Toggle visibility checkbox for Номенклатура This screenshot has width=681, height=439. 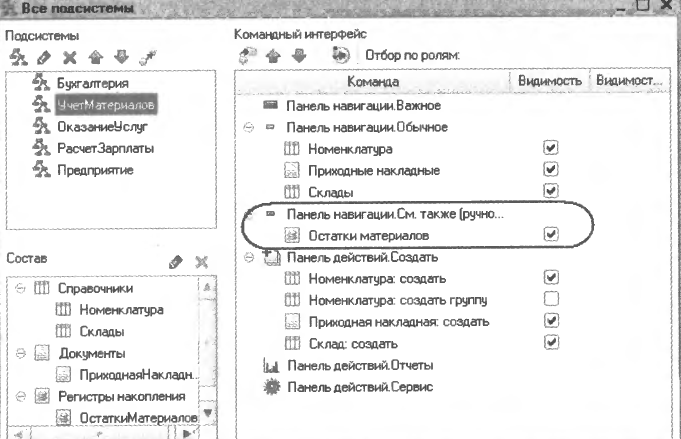551,148
